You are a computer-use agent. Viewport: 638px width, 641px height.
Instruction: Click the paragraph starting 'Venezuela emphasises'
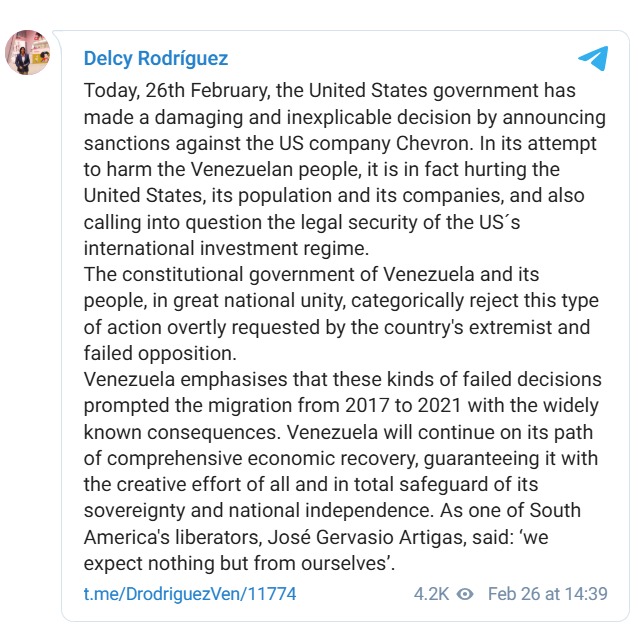(x=340, y=470)
